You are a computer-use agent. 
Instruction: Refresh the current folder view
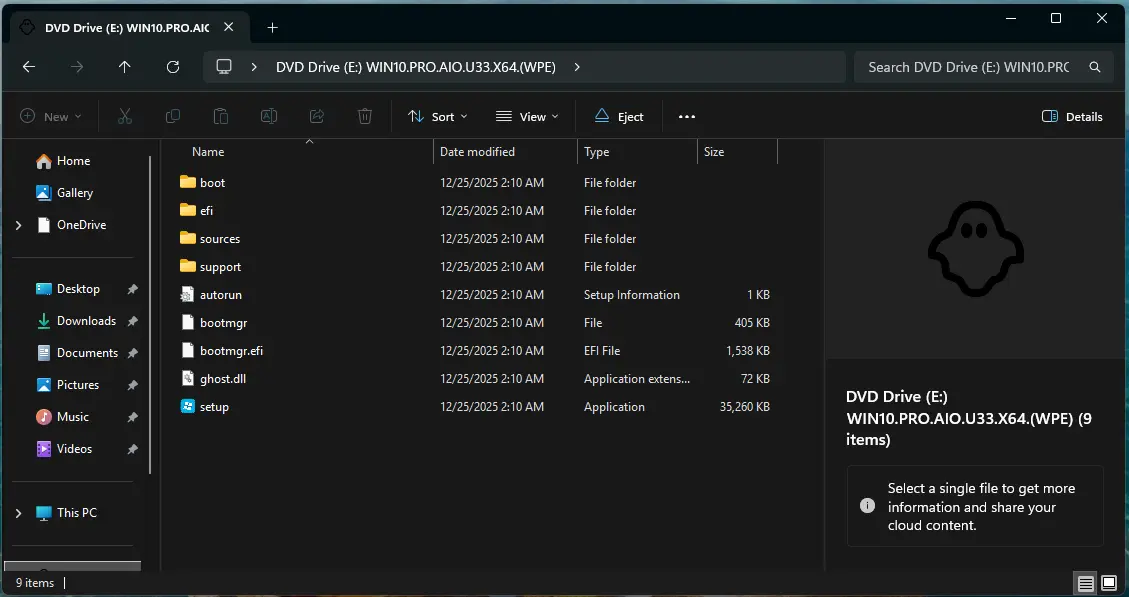click(173, 67)
